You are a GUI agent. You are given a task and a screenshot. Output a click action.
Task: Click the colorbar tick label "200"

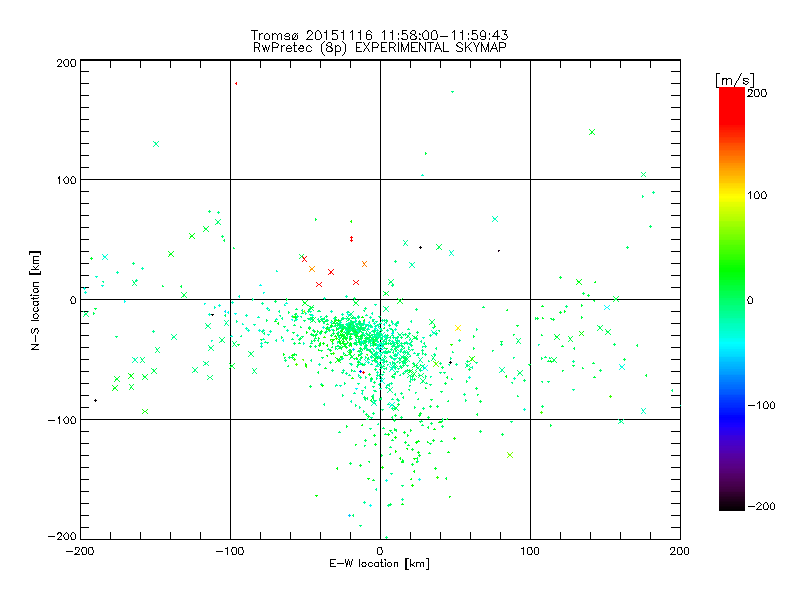point(757,93)
